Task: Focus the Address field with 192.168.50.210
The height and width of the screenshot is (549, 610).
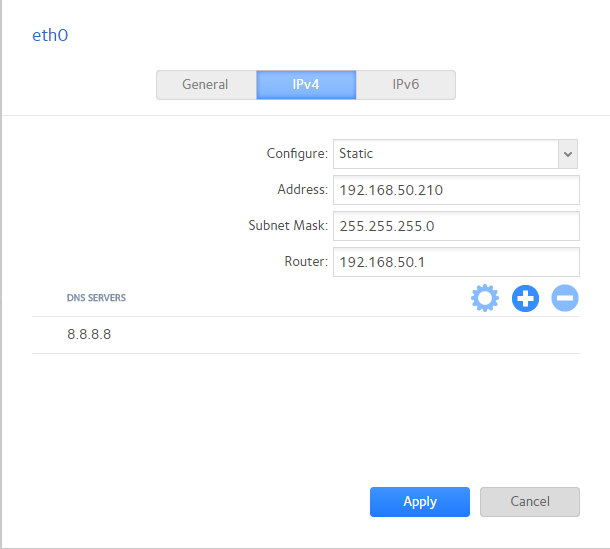Action: 456,190
